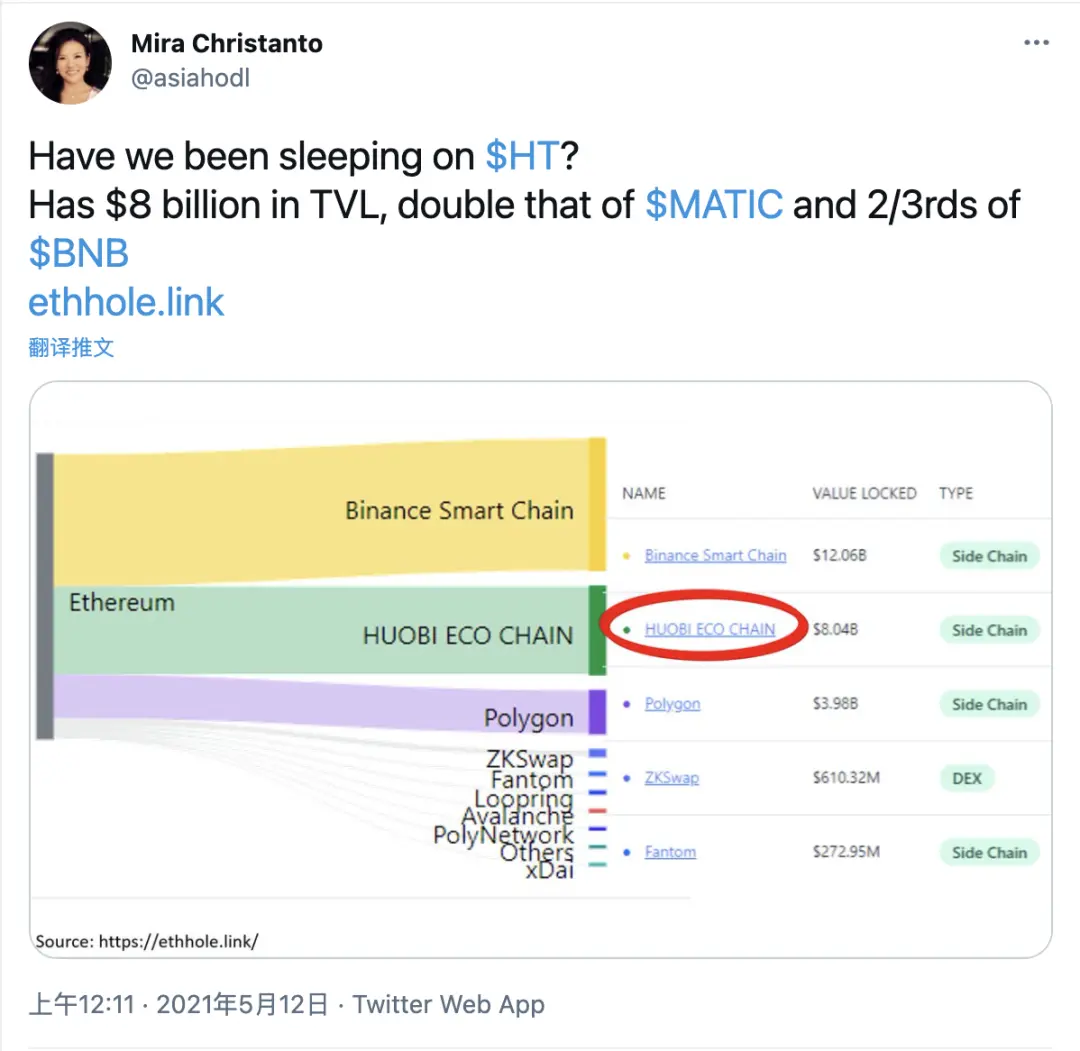Click the Polygon link in table

pos(672,704)
